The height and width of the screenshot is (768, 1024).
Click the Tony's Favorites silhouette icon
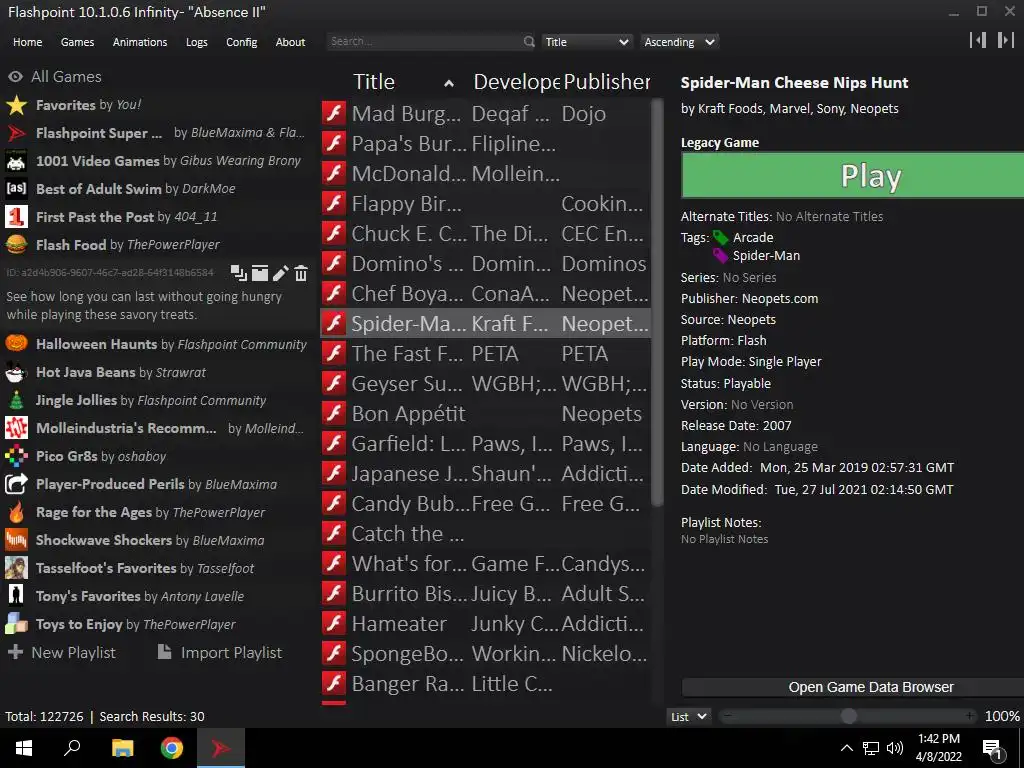[x=16, y=596]
